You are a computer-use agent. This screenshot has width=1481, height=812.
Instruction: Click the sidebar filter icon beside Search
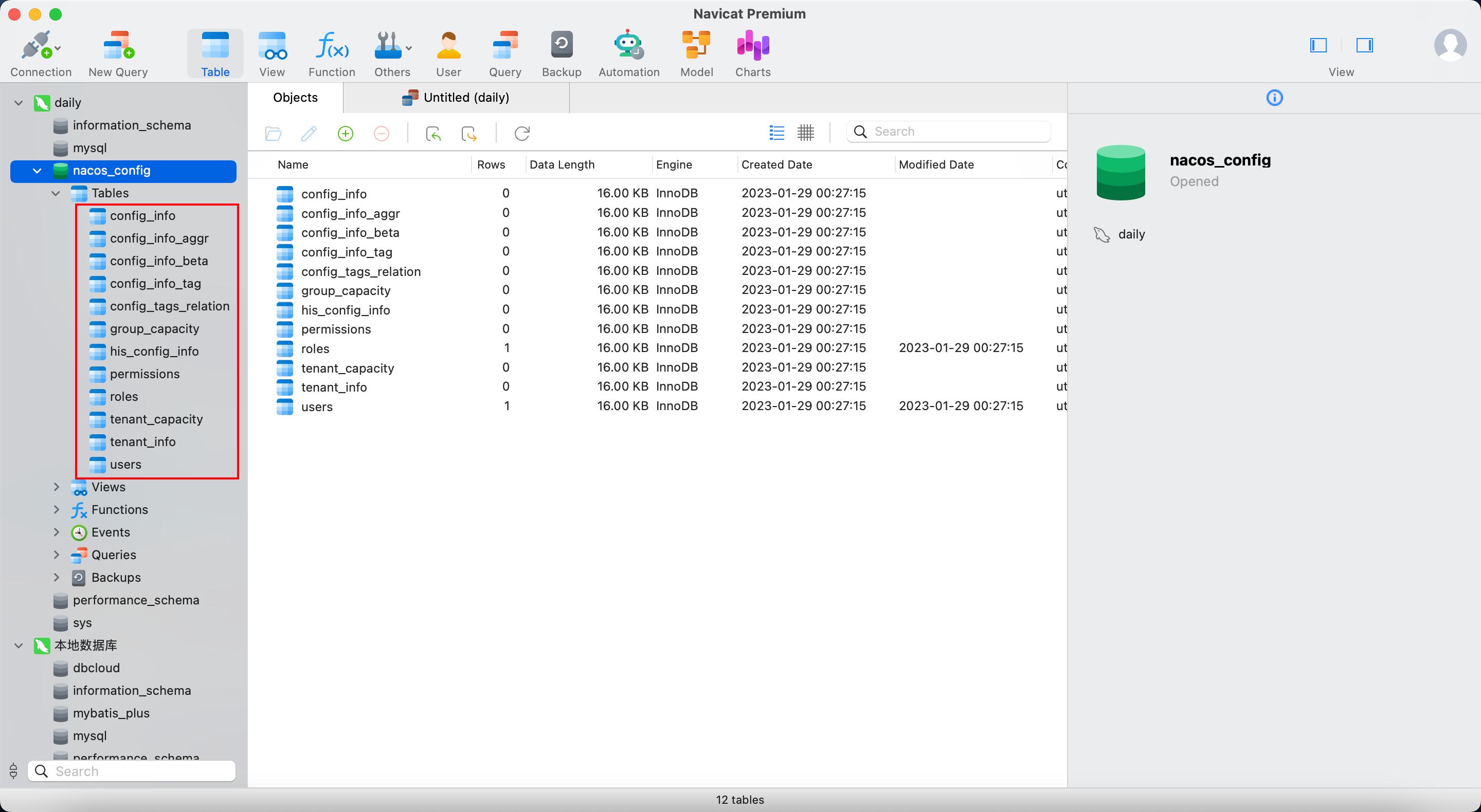tap(13, 771)
